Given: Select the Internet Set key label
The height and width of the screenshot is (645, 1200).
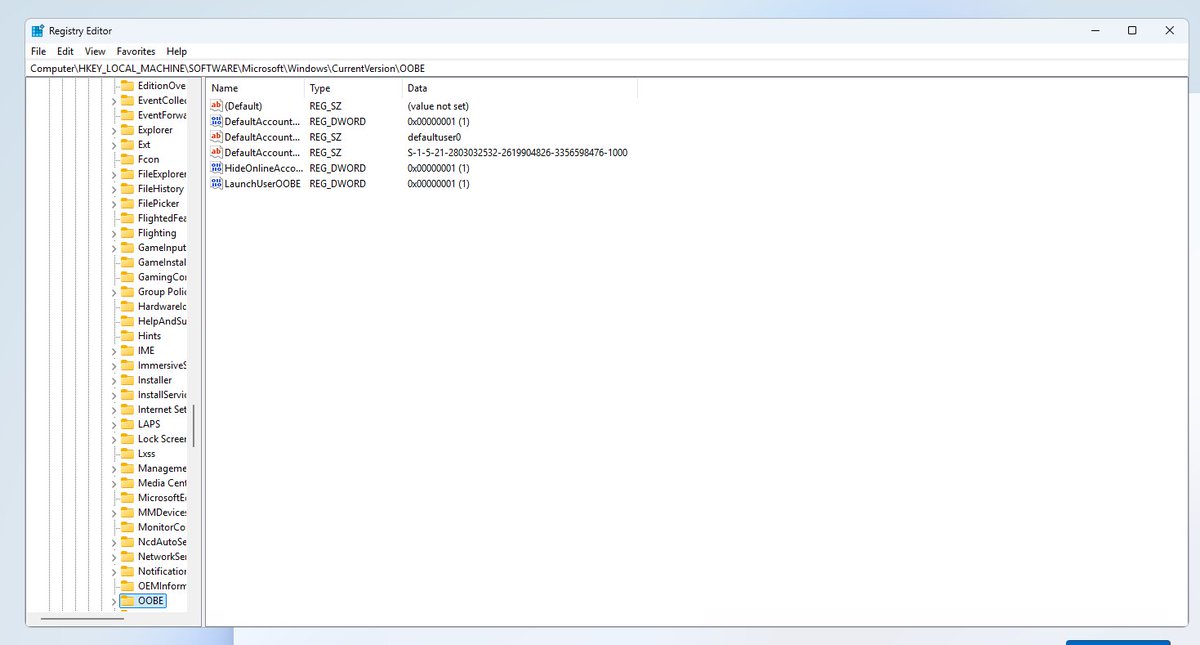Looking at the screenshot, I should [x=162, y=409].
